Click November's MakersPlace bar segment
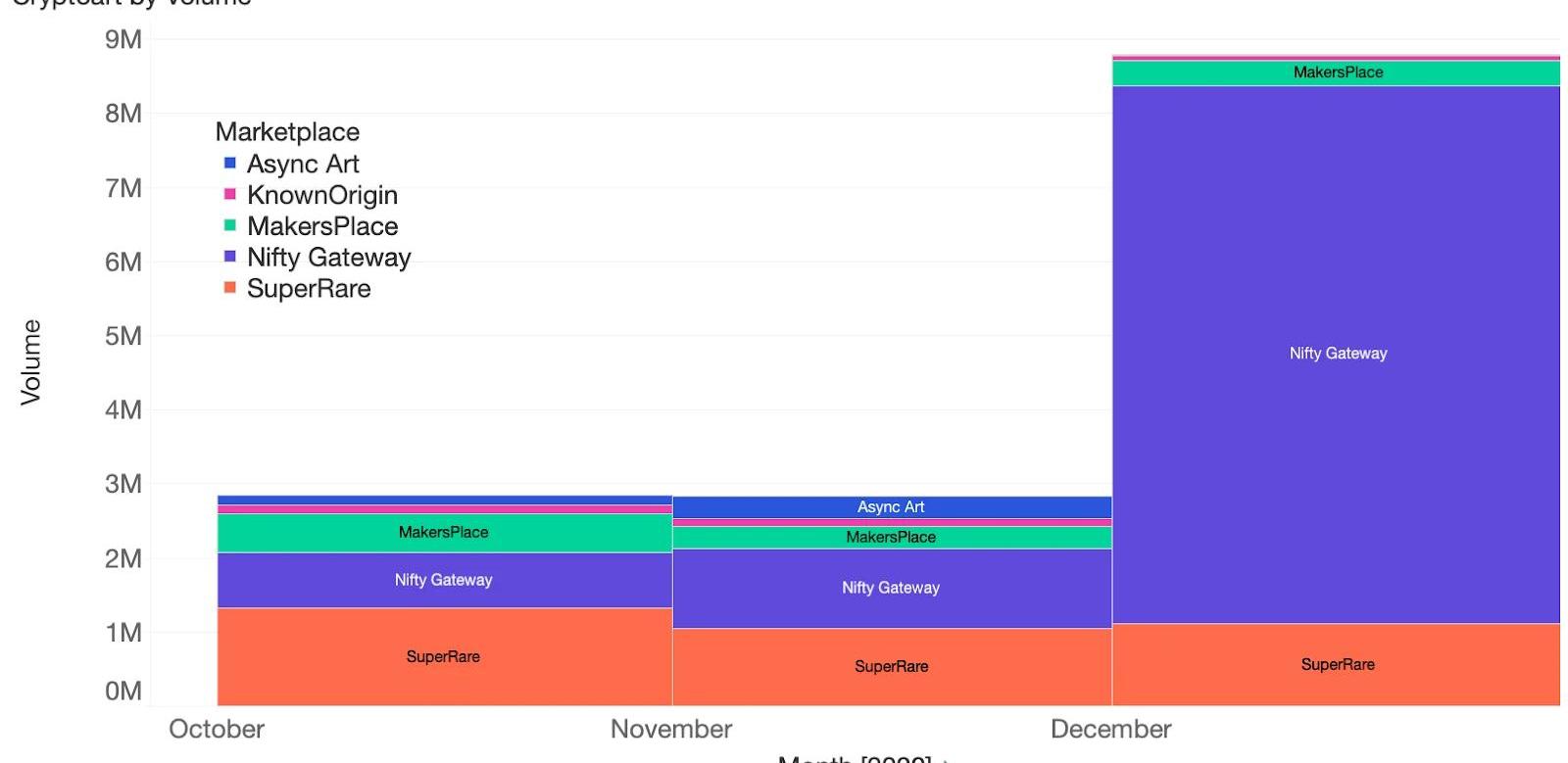The width and height of the screenshot is (1568, 763). 891,538
